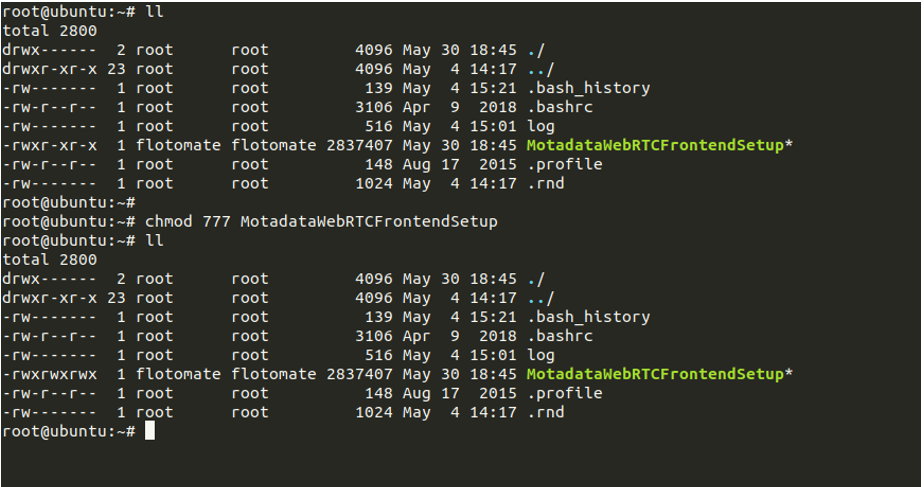Click .bash_history in the first listing
The image size is (924, 487).
[x=589, y=88]
